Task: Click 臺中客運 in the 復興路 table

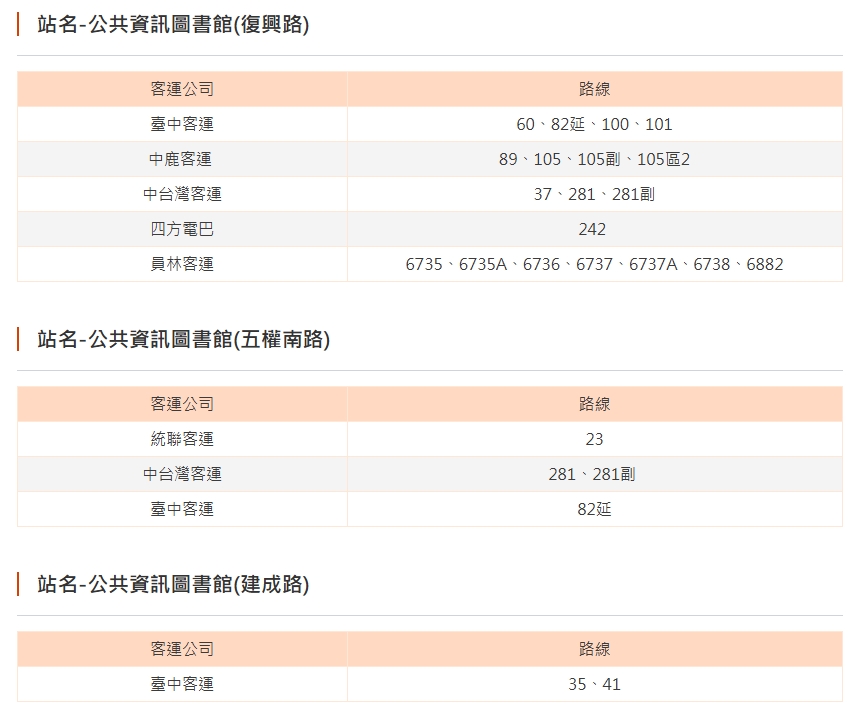Action: (x=182, y=124)
